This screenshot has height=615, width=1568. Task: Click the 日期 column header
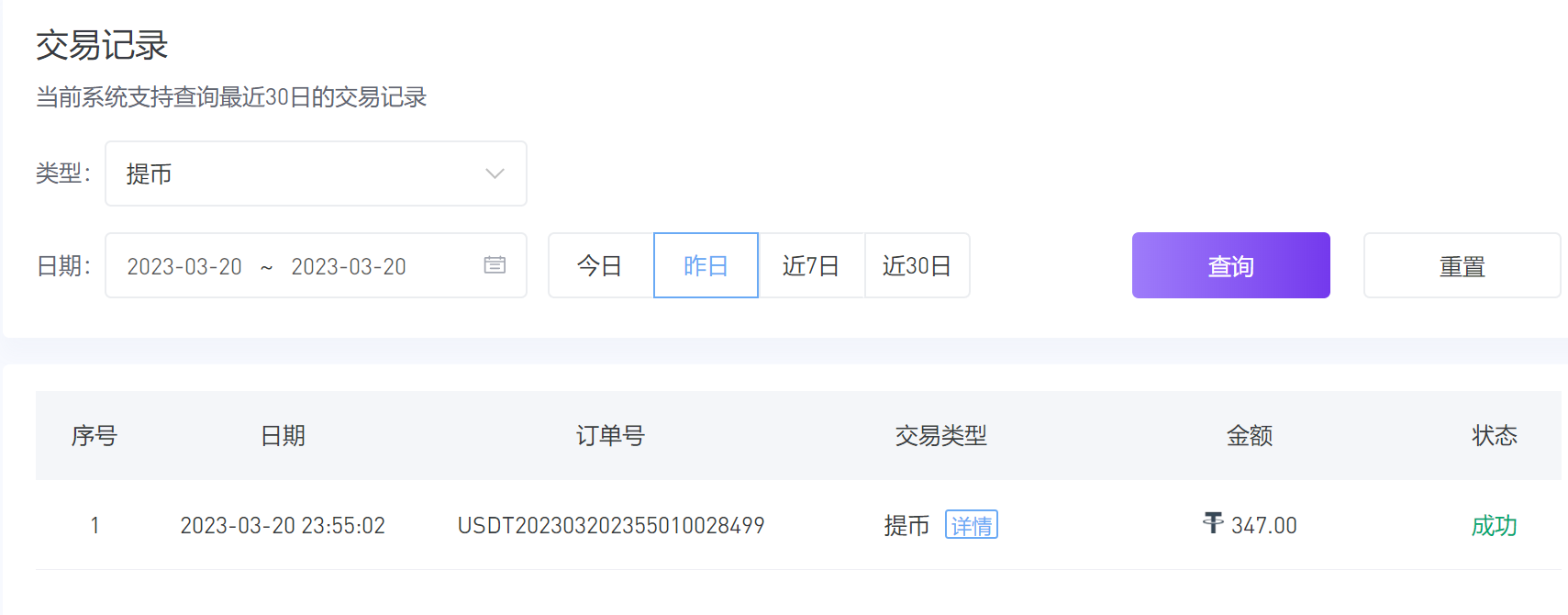(283, 435)
